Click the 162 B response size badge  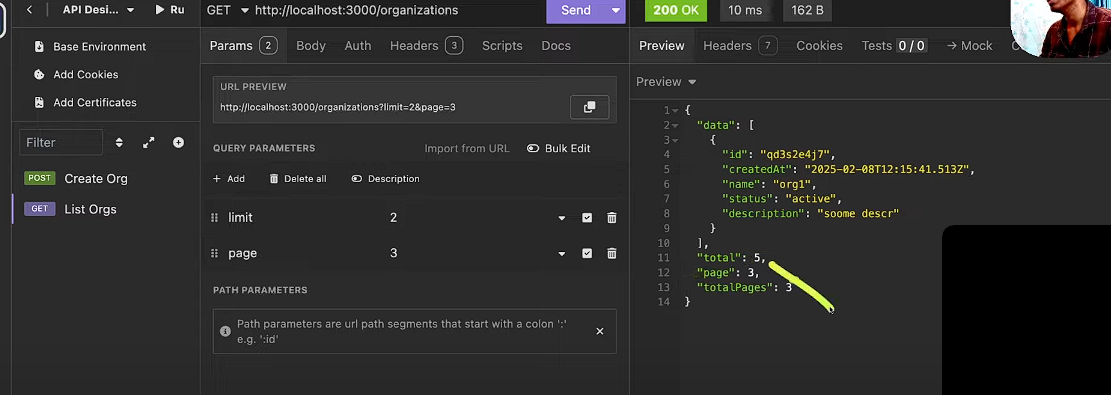click(x=807, y=10)
